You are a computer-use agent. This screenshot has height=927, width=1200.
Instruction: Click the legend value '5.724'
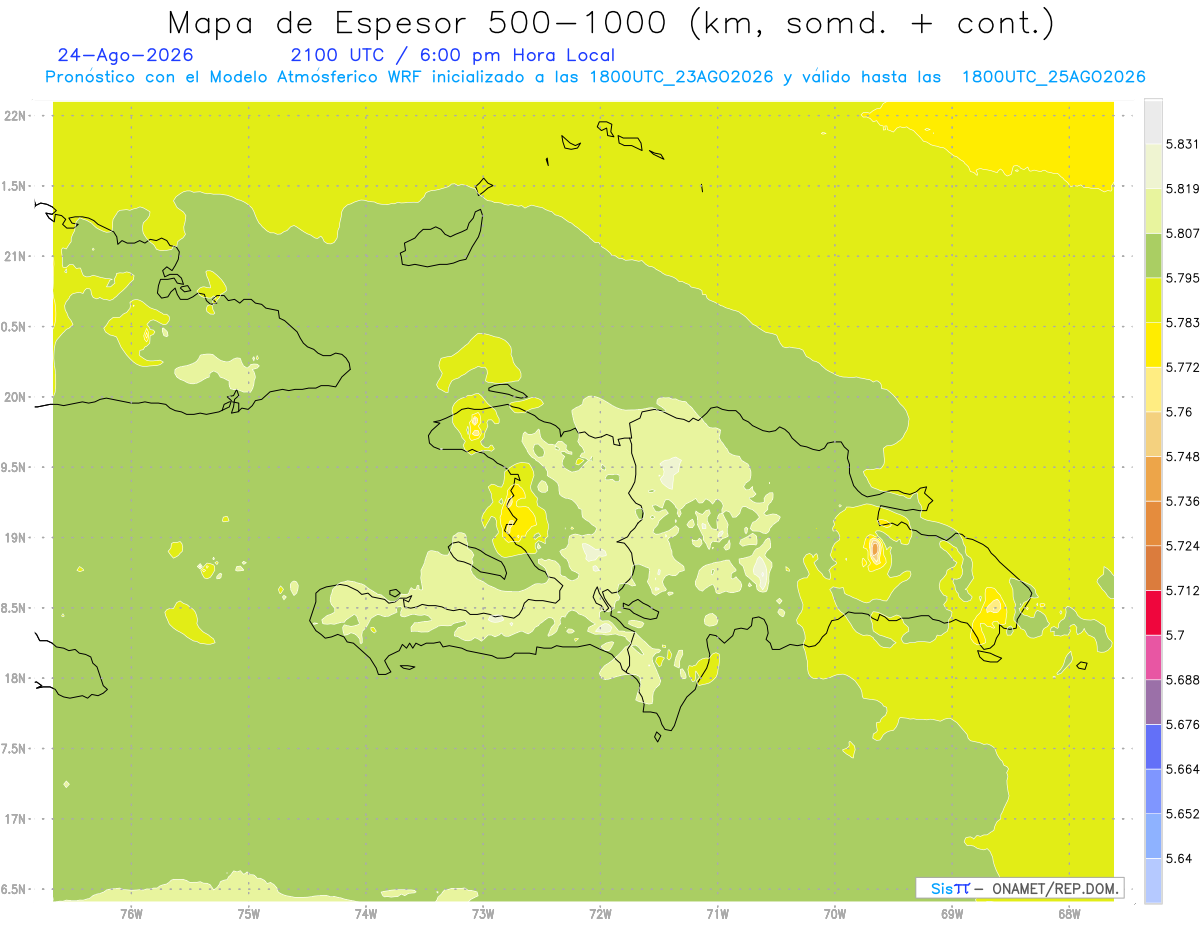click(x=1182, y=546)
